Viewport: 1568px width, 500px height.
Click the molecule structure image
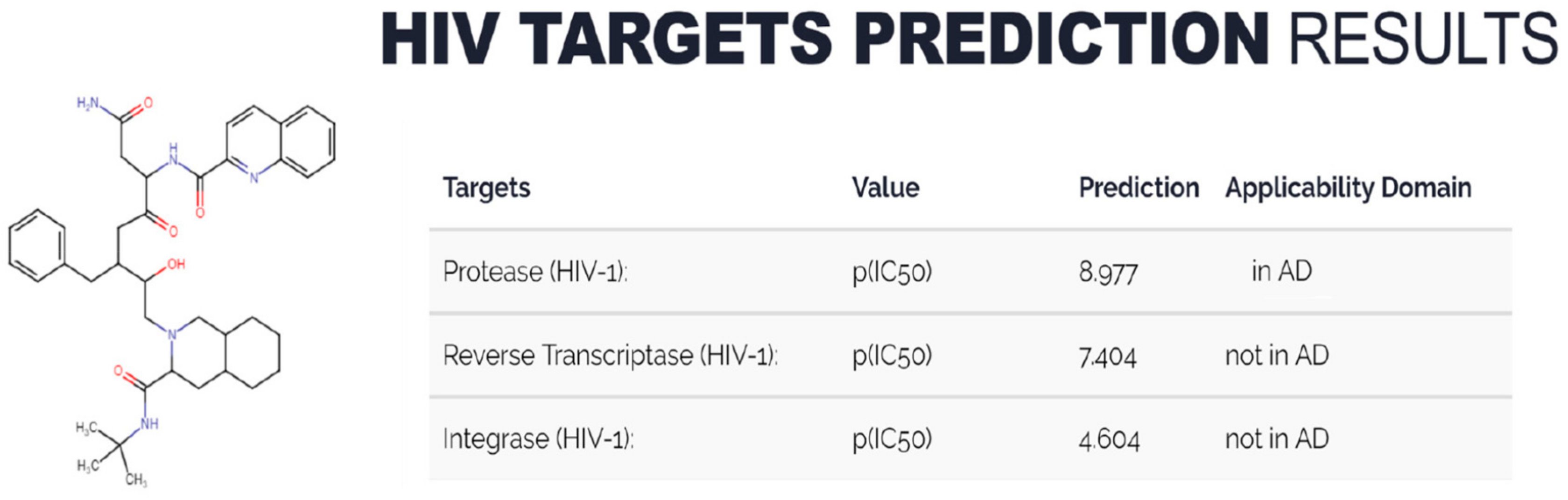pyautogui.click(x=170, y=292)
